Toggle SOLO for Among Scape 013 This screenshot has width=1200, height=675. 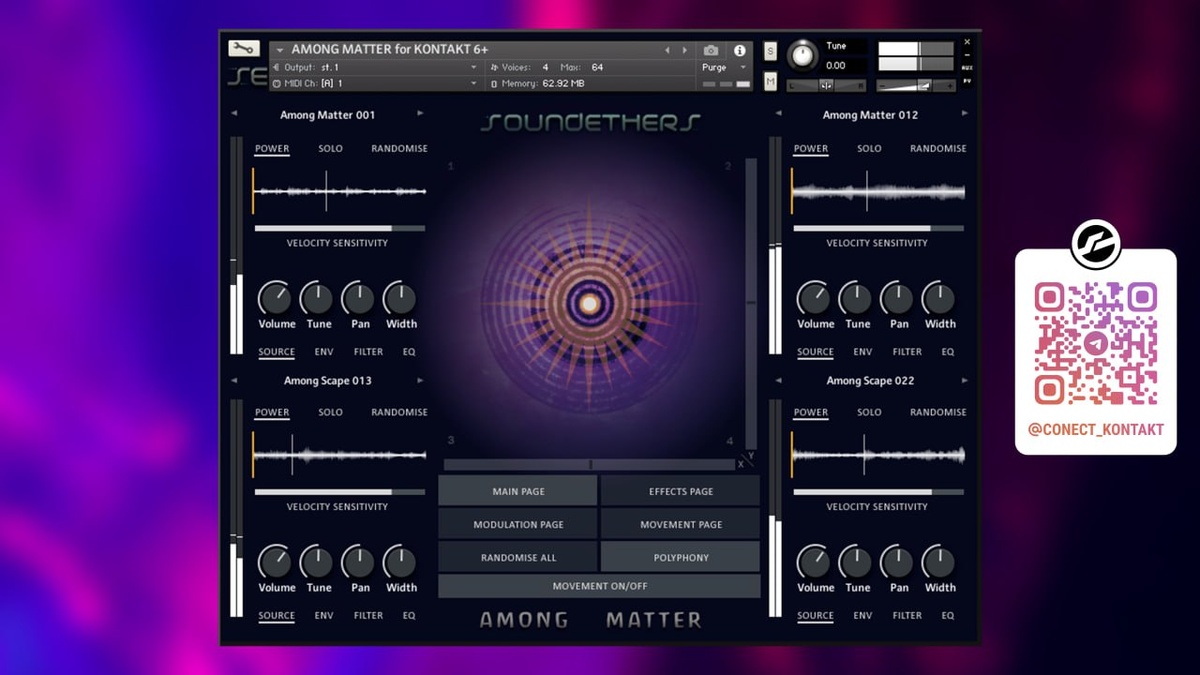(x=330, y=412)
